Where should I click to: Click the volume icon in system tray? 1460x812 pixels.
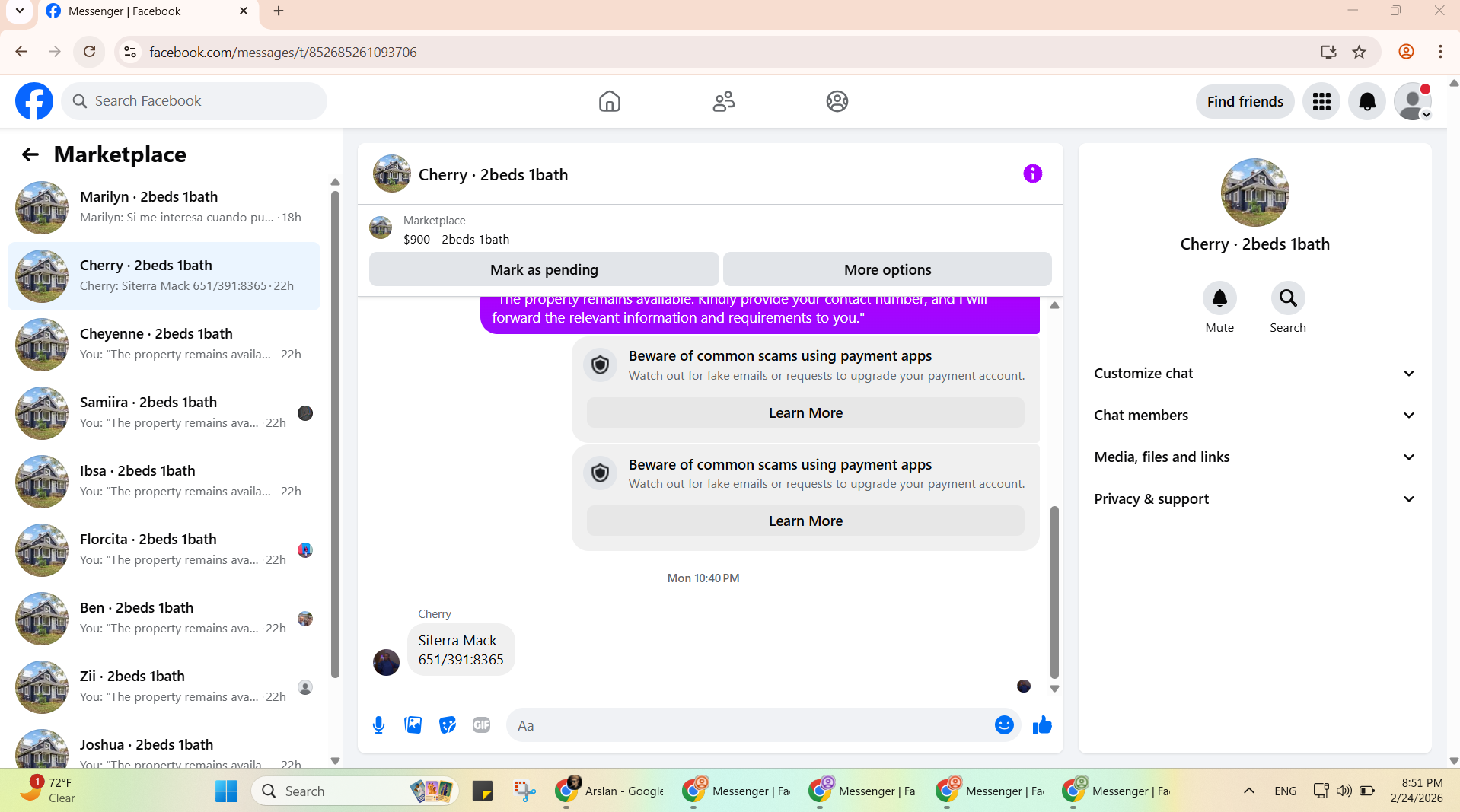[1344, 791]
